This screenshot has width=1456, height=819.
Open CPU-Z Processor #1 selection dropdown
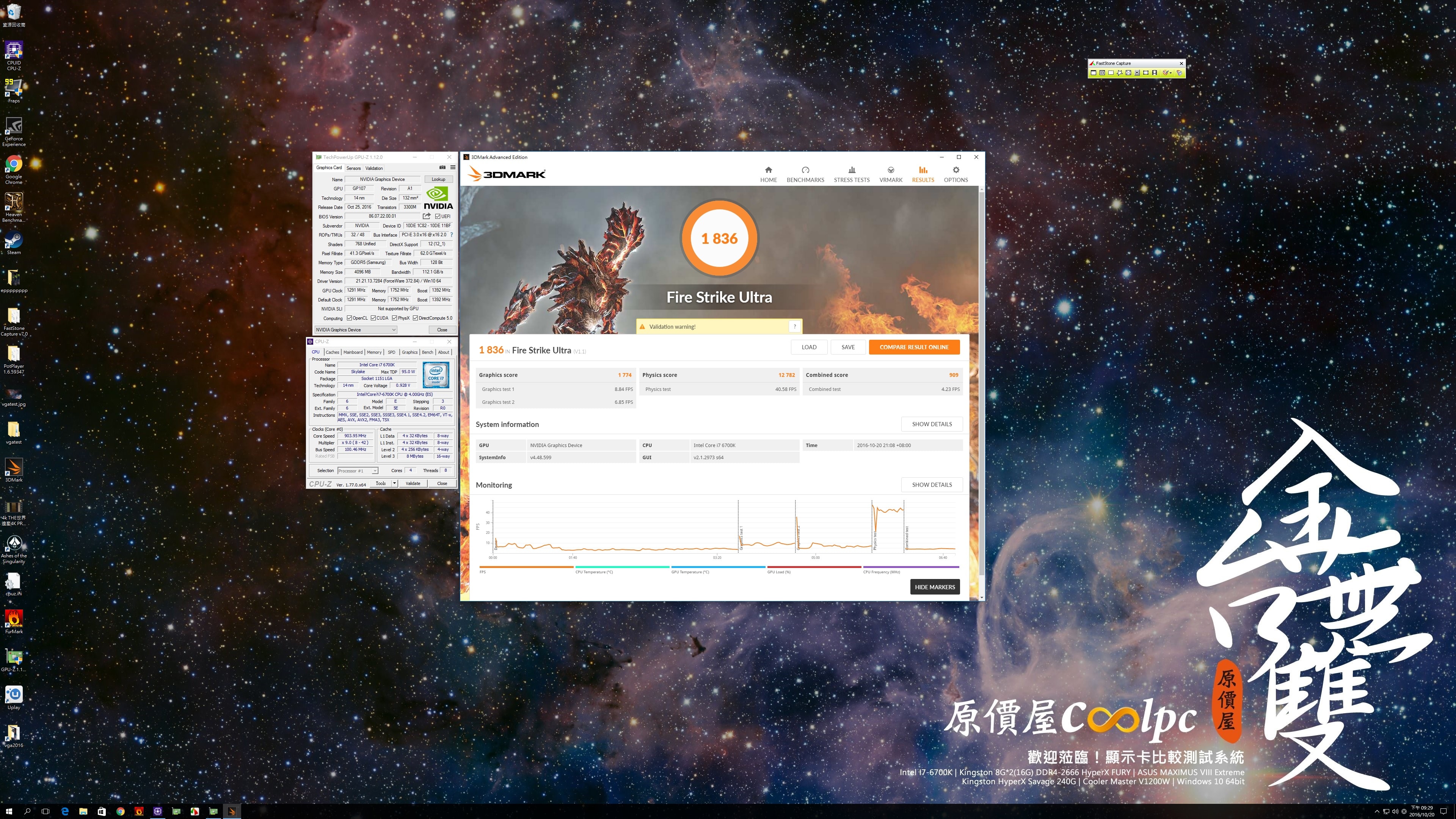358,470
